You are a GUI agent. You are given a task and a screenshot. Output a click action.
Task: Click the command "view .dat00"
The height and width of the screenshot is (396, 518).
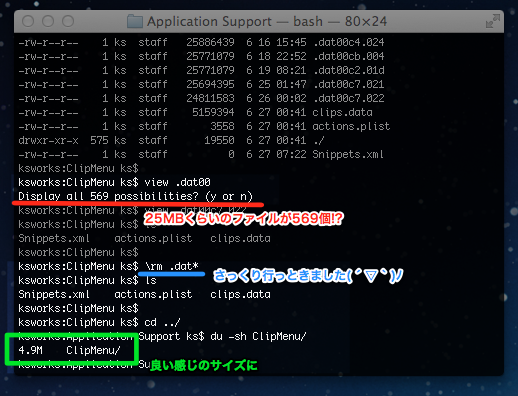(x=177, y=182)
